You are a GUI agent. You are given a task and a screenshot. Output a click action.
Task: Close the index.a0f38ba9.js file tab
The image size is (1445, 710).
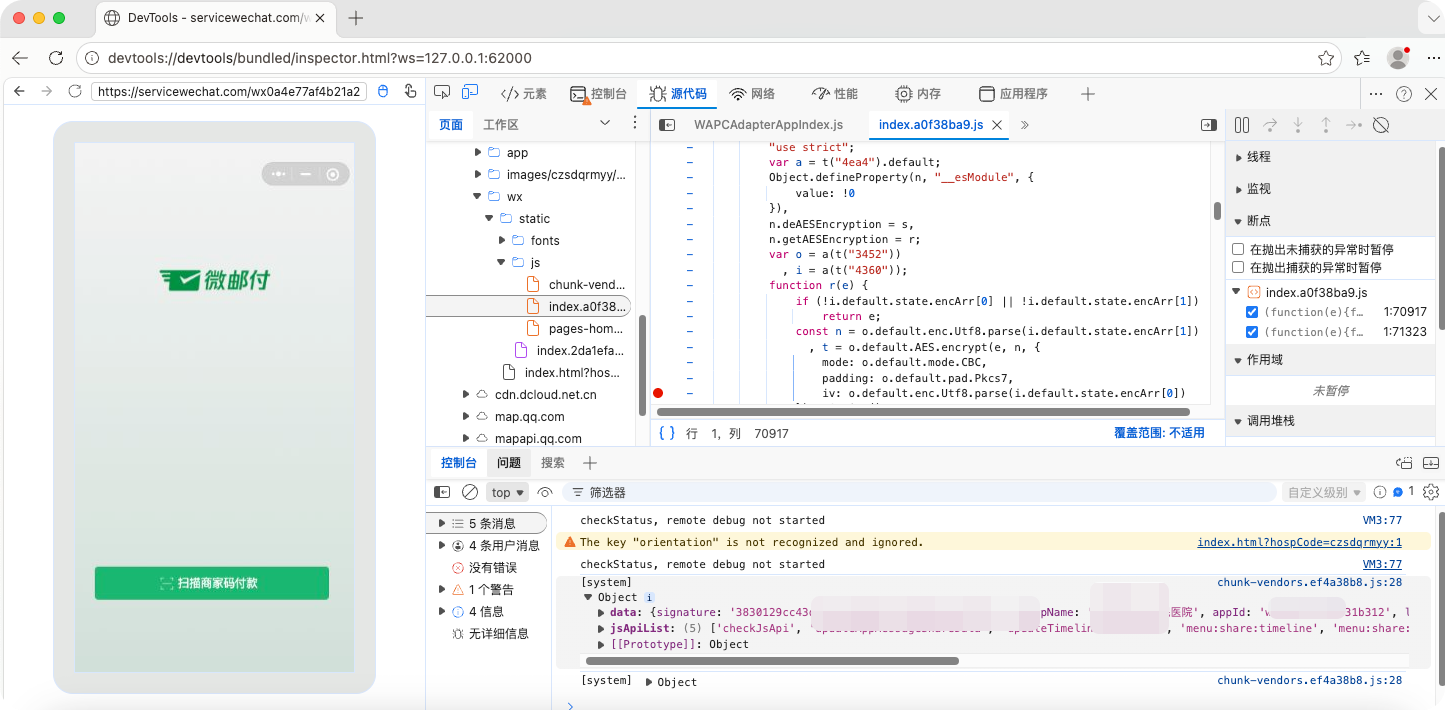pos(997,125)
